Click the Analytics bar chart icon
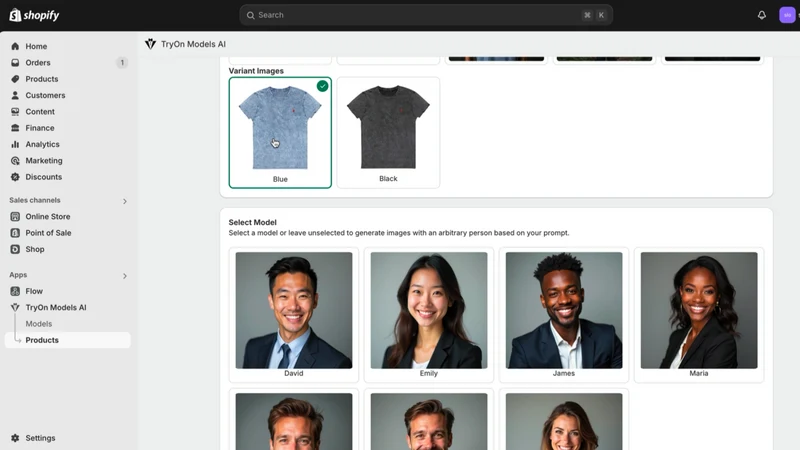 tap(15, 144)
